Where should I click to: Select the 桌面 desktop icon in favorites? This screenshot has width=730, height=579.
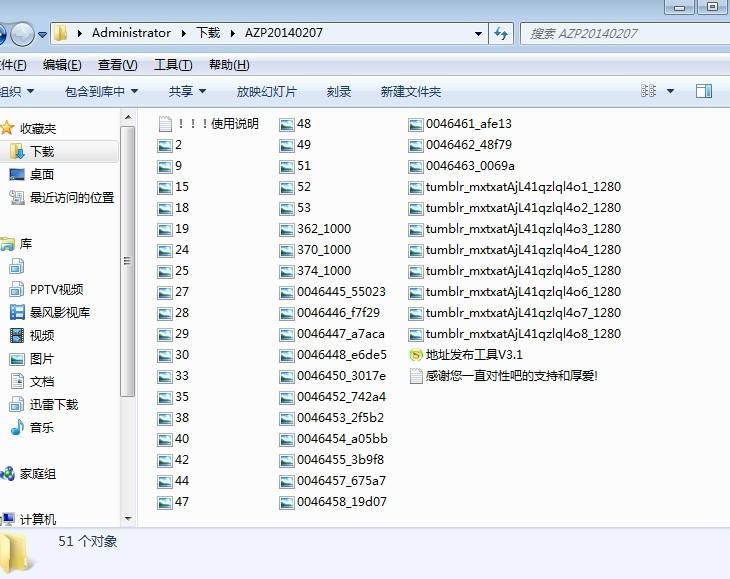(17, 175)
